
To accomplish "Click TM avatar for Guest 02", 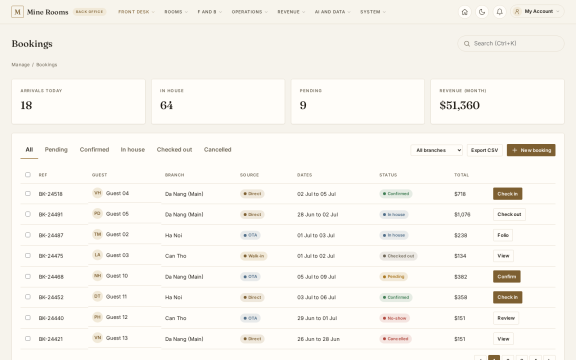I will 97,234.
